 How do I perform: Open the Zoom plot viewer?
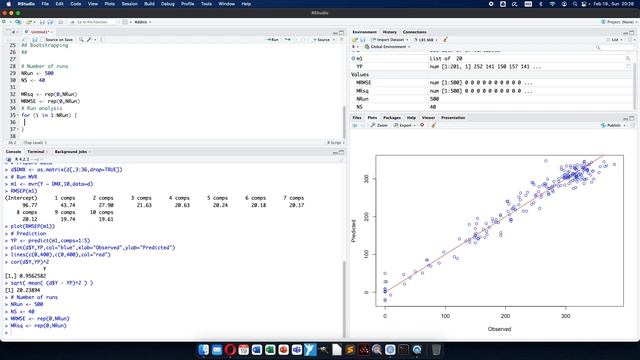(379, 125)
